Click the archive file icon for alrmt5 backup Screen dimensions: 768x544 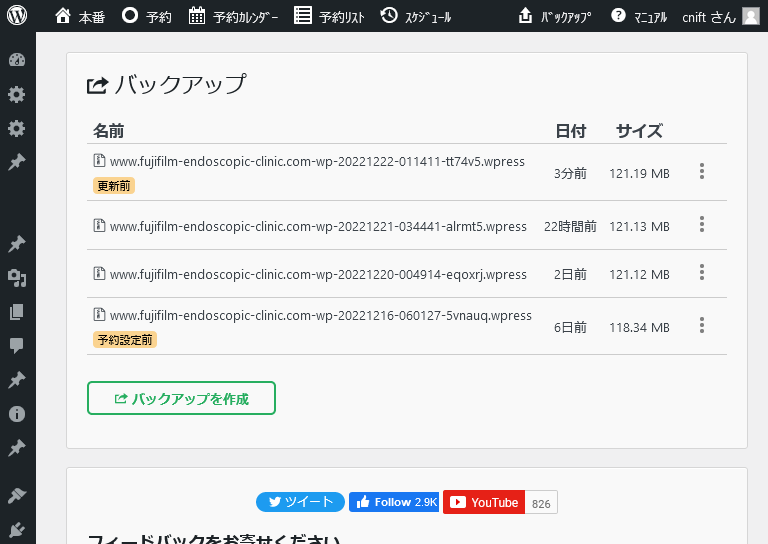(x=99, y=225)
